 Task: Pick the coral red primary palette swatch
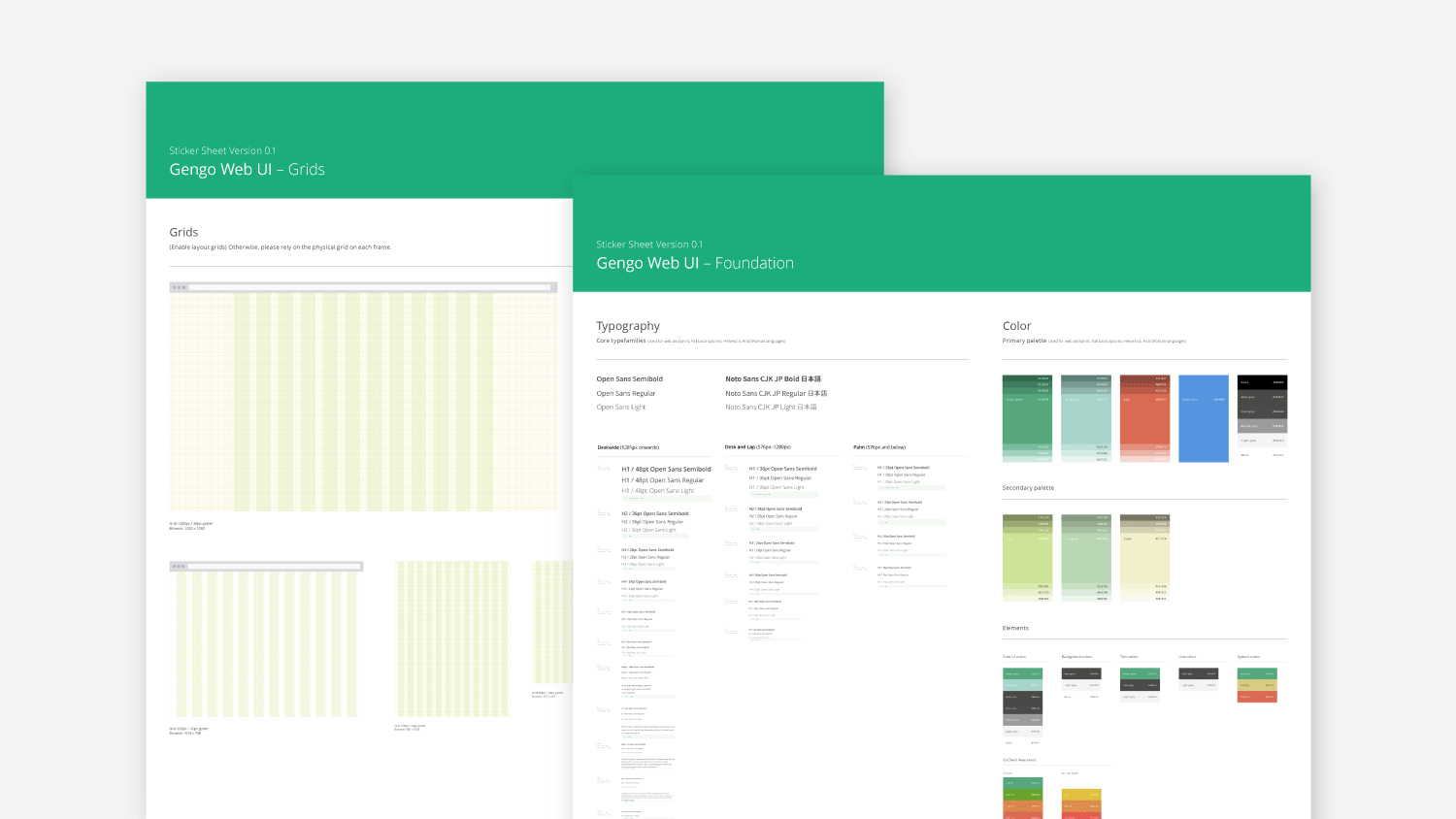pos(1144,418)
